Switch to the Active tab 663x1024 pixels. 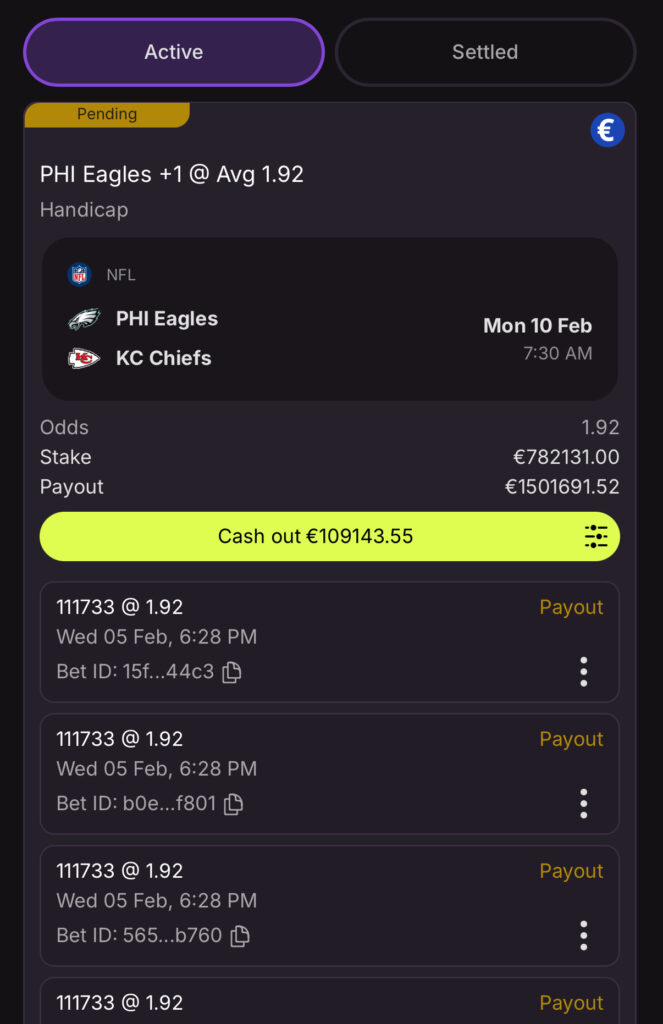click(x=174, y=52)
